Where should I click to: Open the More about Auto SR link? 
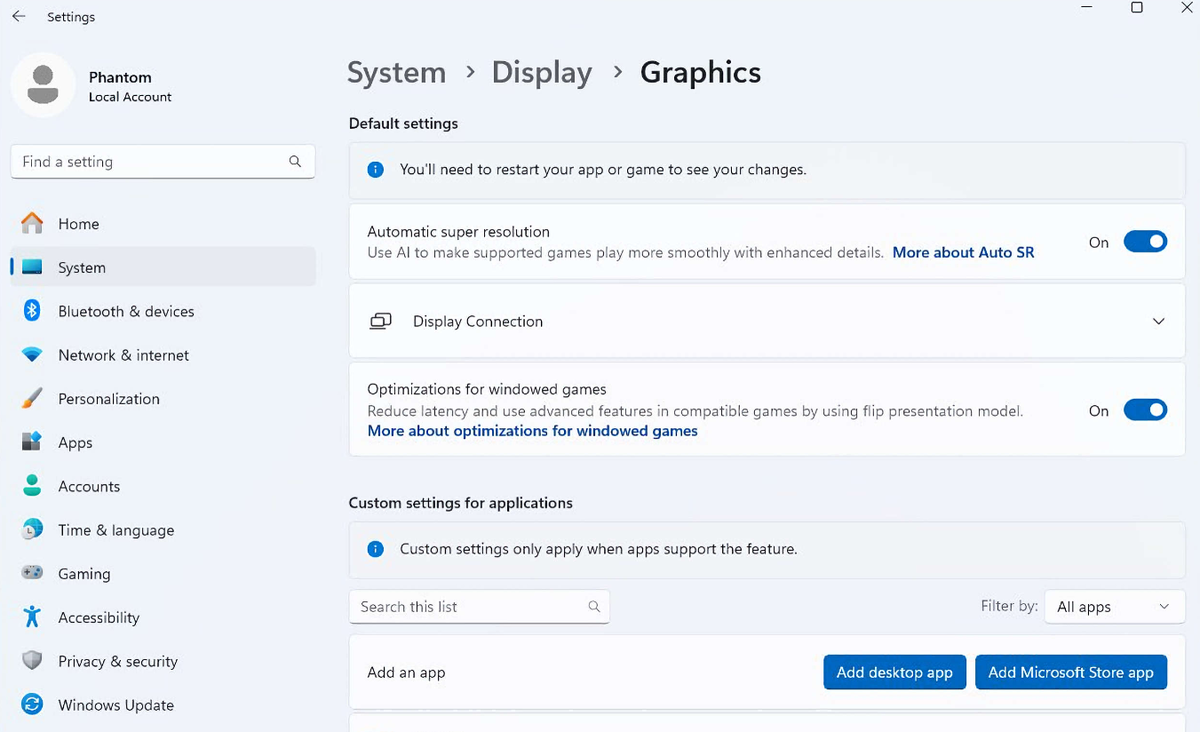(x=963, y=253)
